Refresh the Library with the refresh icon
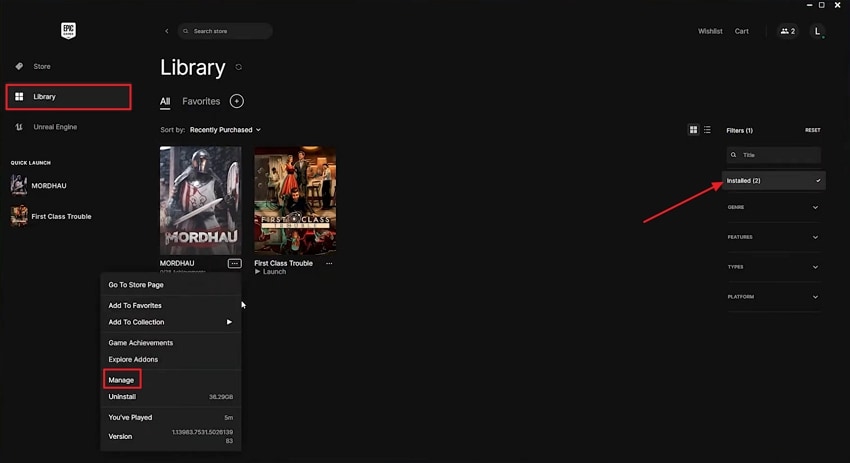This screenshot has height=463, width=850. [239, 67]
